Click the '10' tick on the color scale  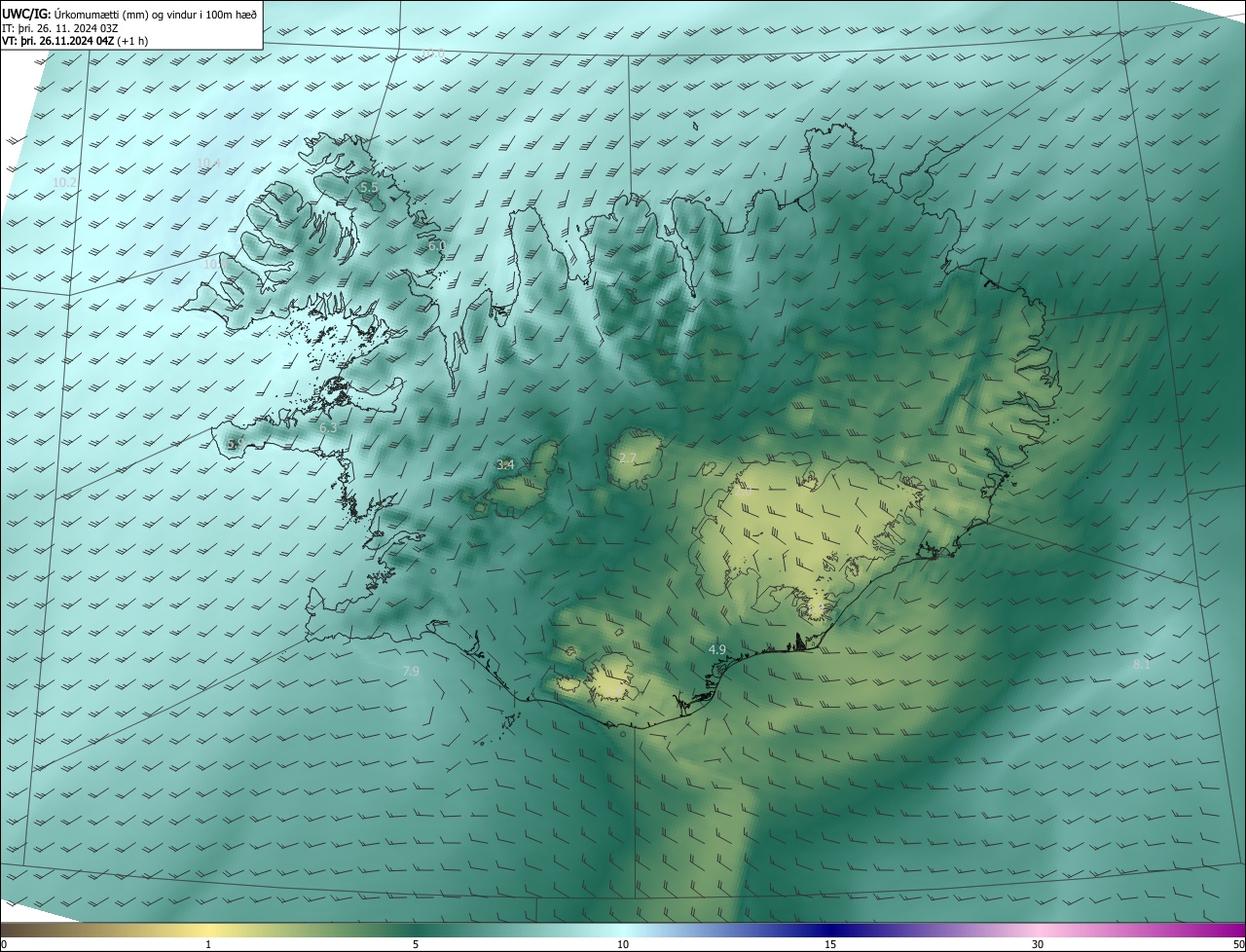pos(623,944)
